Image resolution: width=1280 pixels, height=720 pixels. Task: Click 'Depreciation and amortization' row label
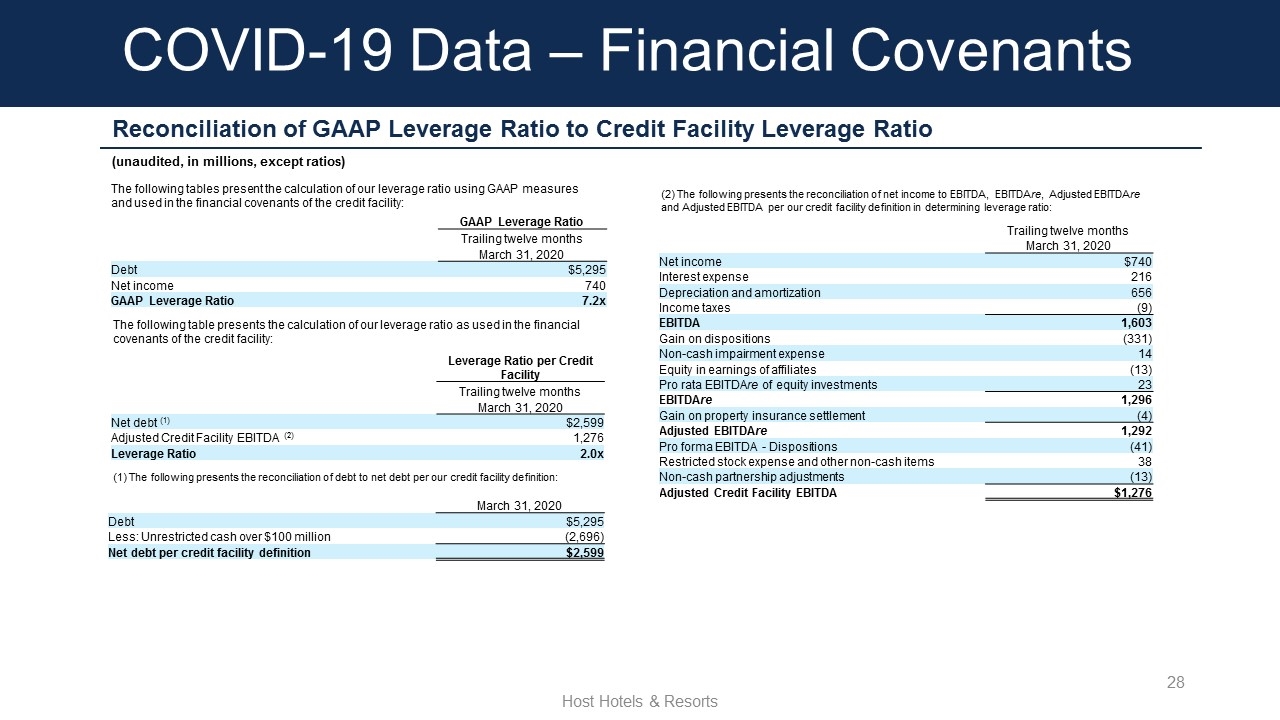coord(739,292)
